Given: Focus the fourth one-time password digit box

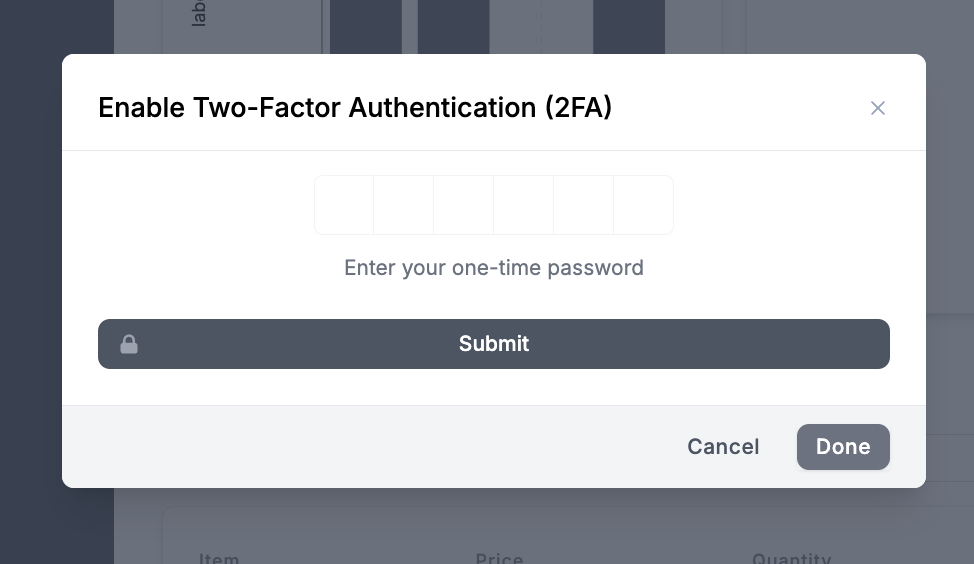Looking at the screenshot, I should click(524, 205).
